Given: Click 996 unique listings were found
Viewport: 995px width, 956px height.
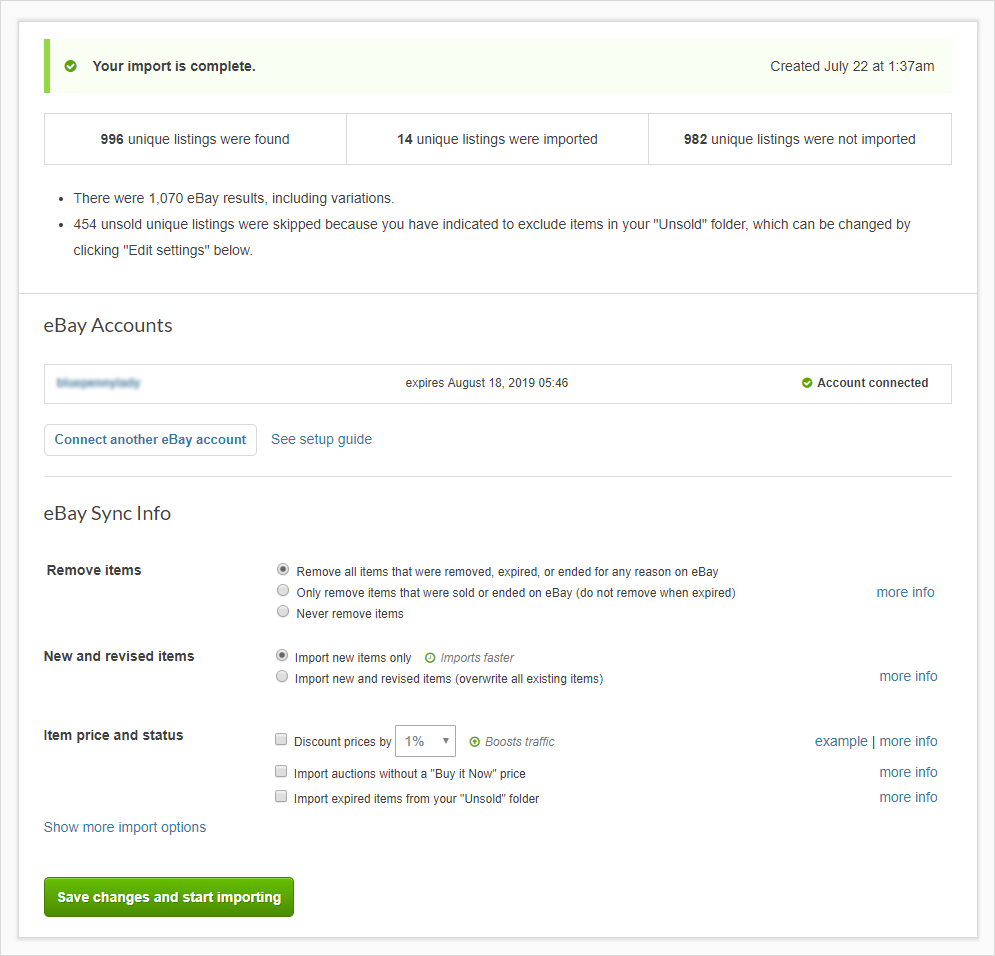Looking at the screenshot, I should tap(195, 139).
